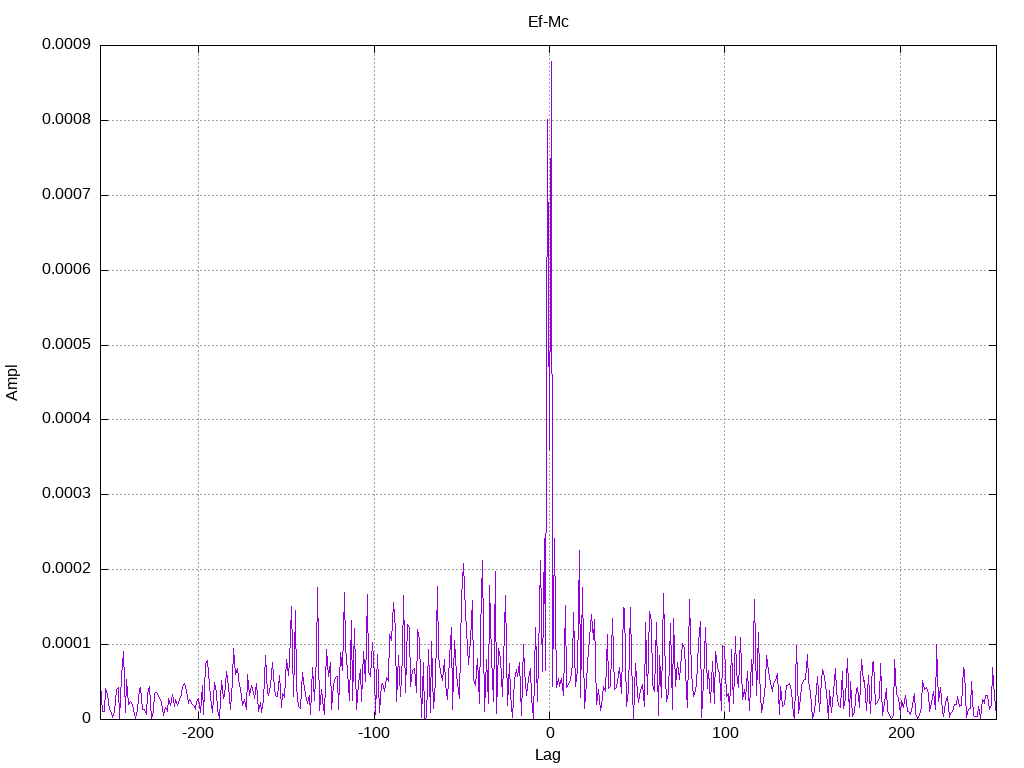Click the y-axis value 0.0005
1024x768 pixels.
click(66, 344)
